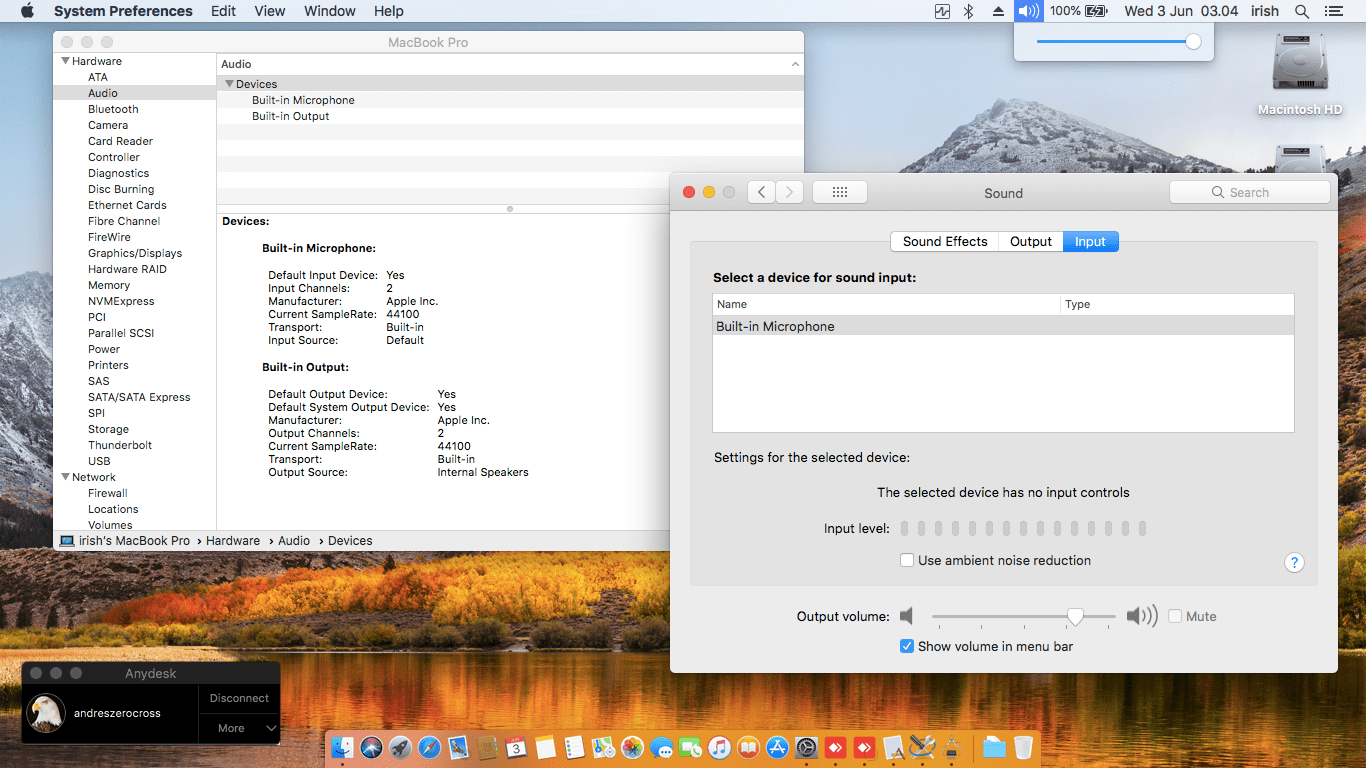
Task: Switch to the Sound Effects tab
Action: 945,242
